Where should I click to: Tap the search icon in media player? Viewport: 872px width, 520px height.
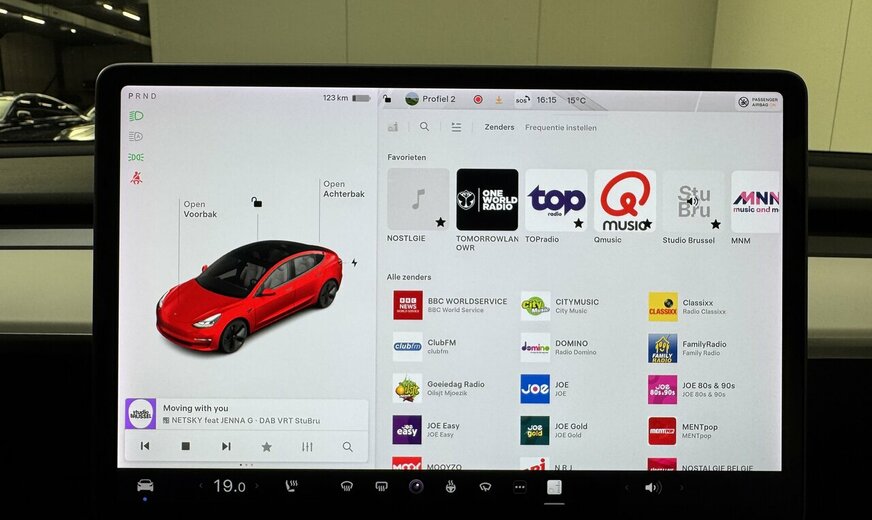point(347,446)
